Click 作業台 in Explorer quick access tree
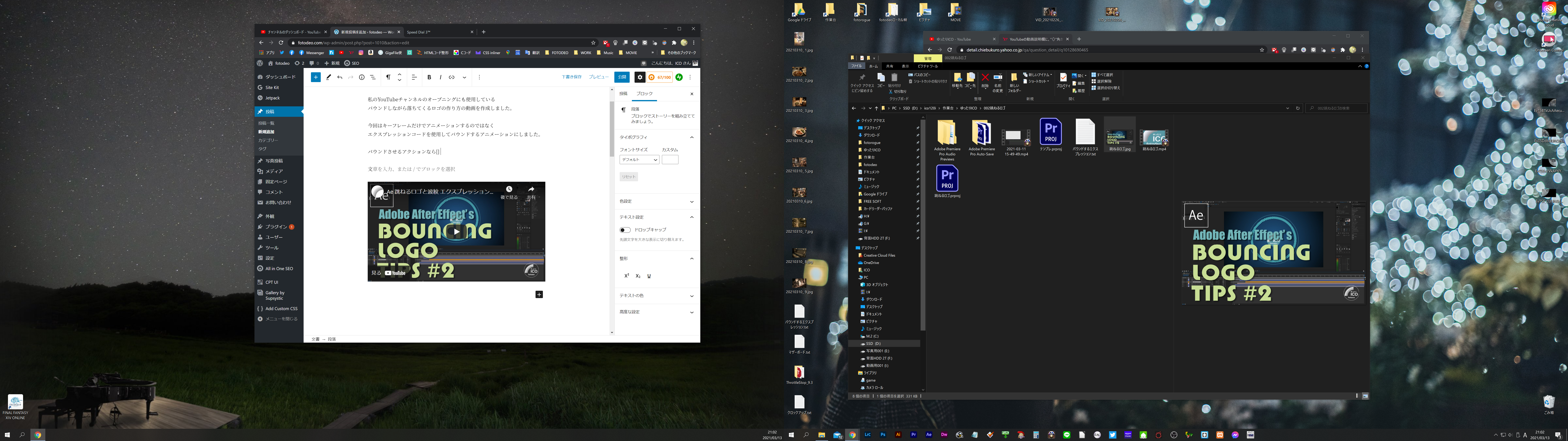 869,157
